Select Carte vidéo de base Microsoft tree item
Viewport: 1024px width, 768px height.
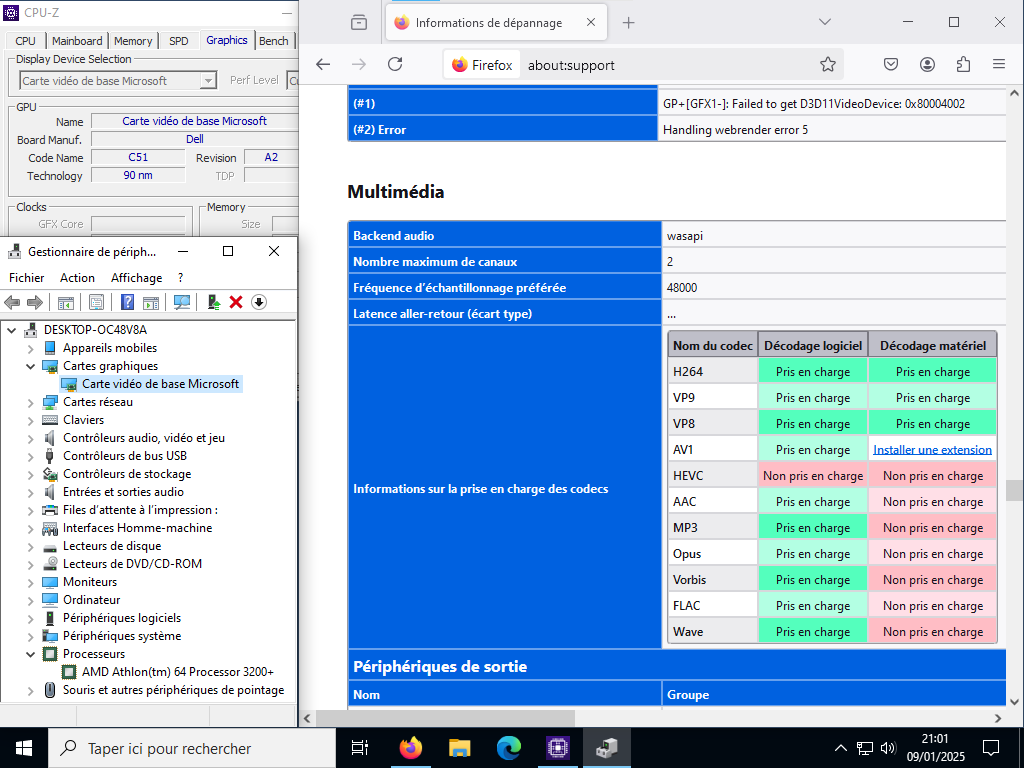point(160,384)
